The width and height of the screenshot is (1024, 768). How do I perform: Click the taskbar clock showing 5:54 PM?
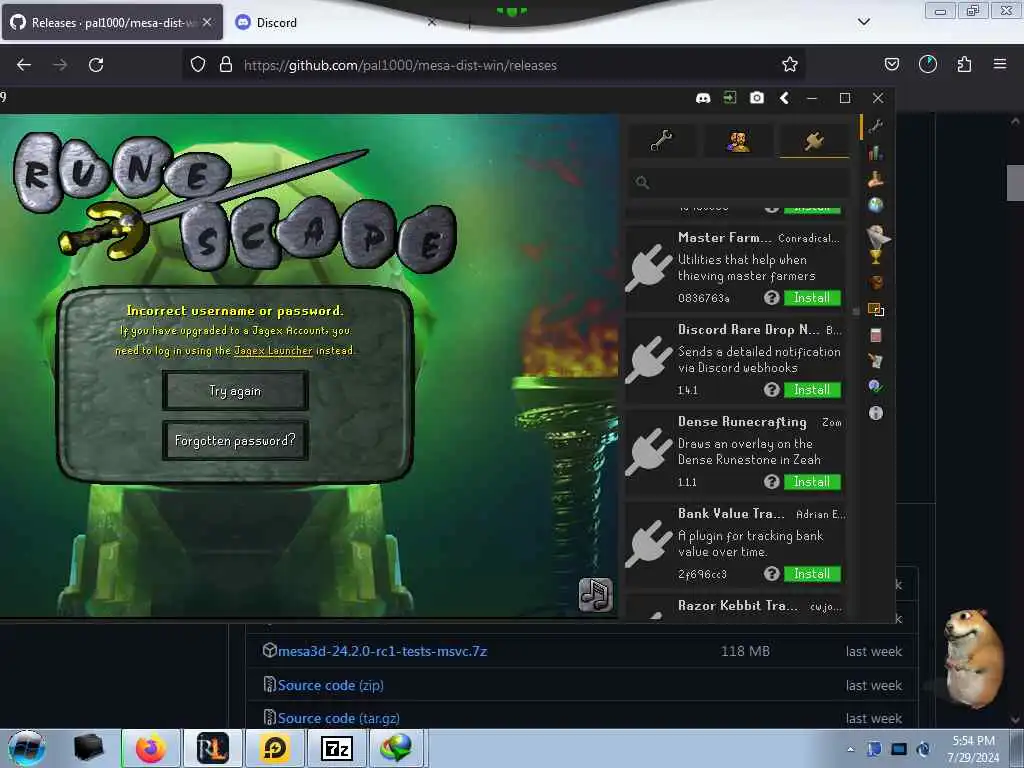coord(973,749)
